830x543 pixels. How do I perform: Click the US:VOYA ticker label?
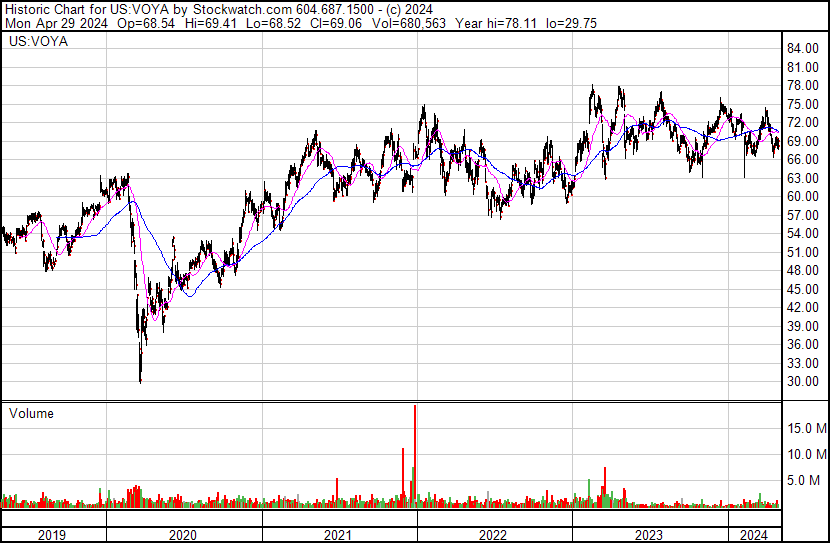(38, 42)
